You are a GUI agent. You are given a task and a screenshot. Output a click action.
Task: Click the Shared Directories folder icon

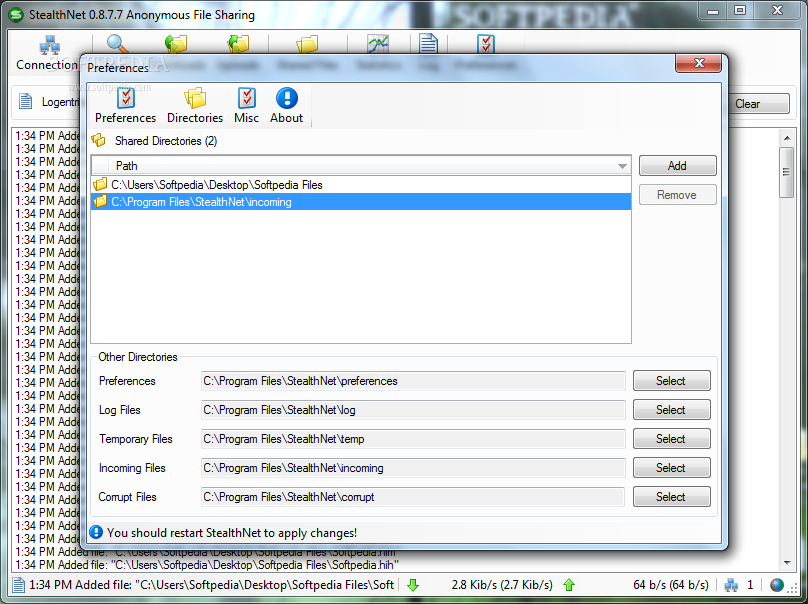98,140
